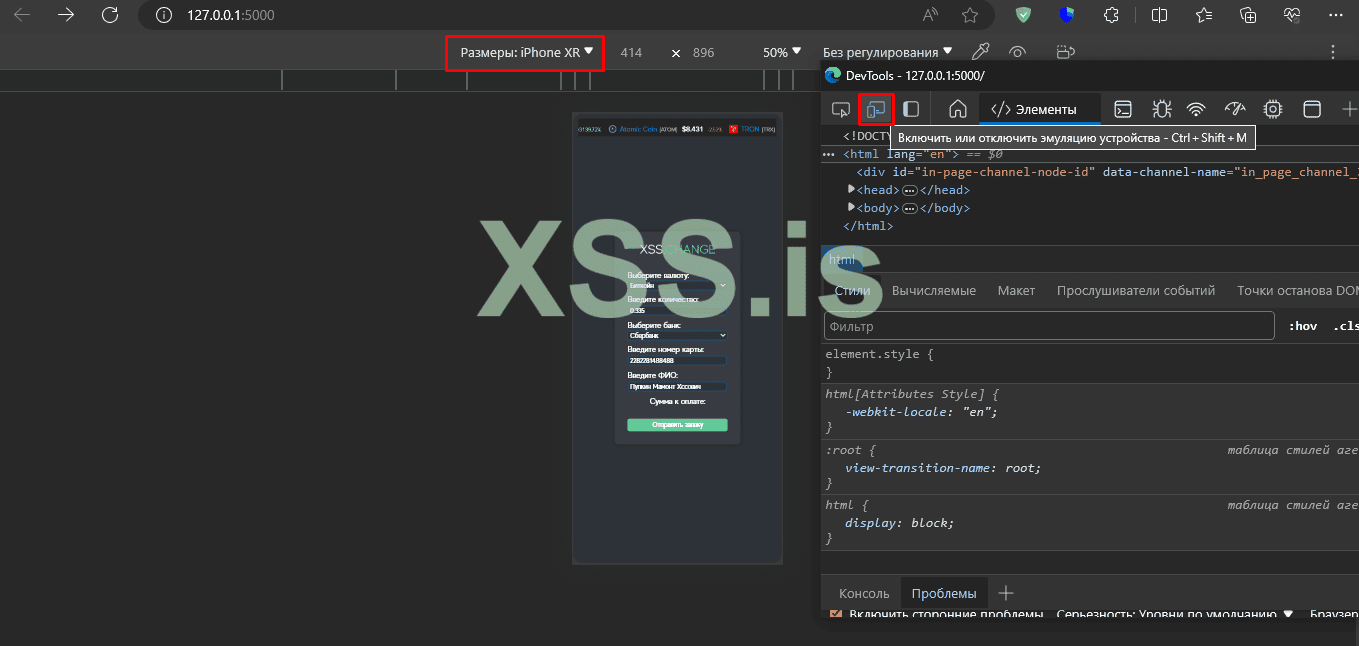Open the throttling dropdown Без регулирования
The height and width of the screenshot is (646, 1359).
pyautogui.click(x=887, y=52)
